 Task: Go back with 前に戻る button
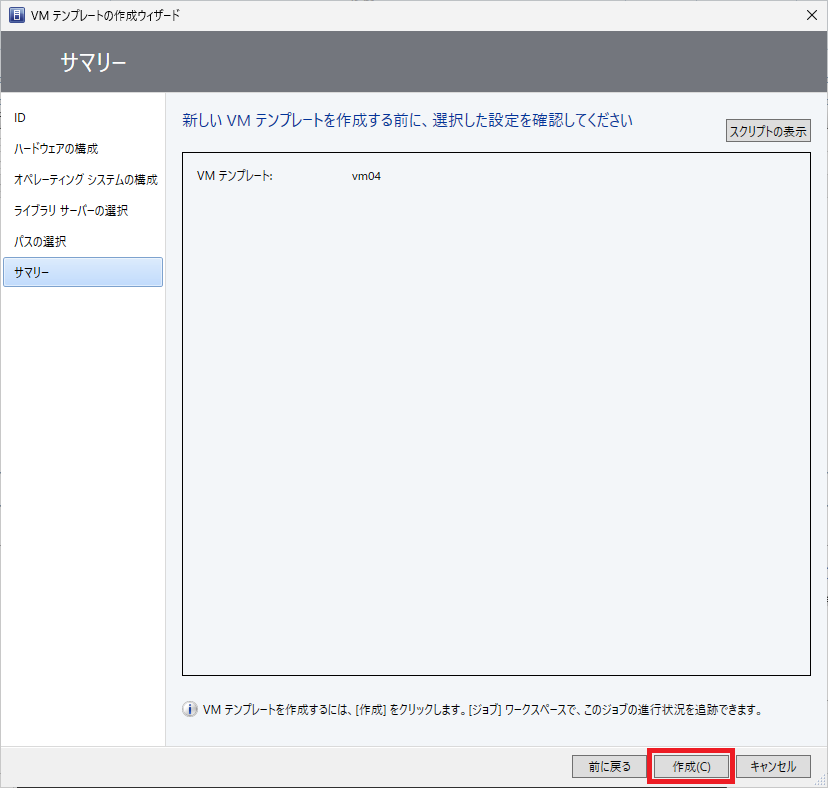point(609,766)
